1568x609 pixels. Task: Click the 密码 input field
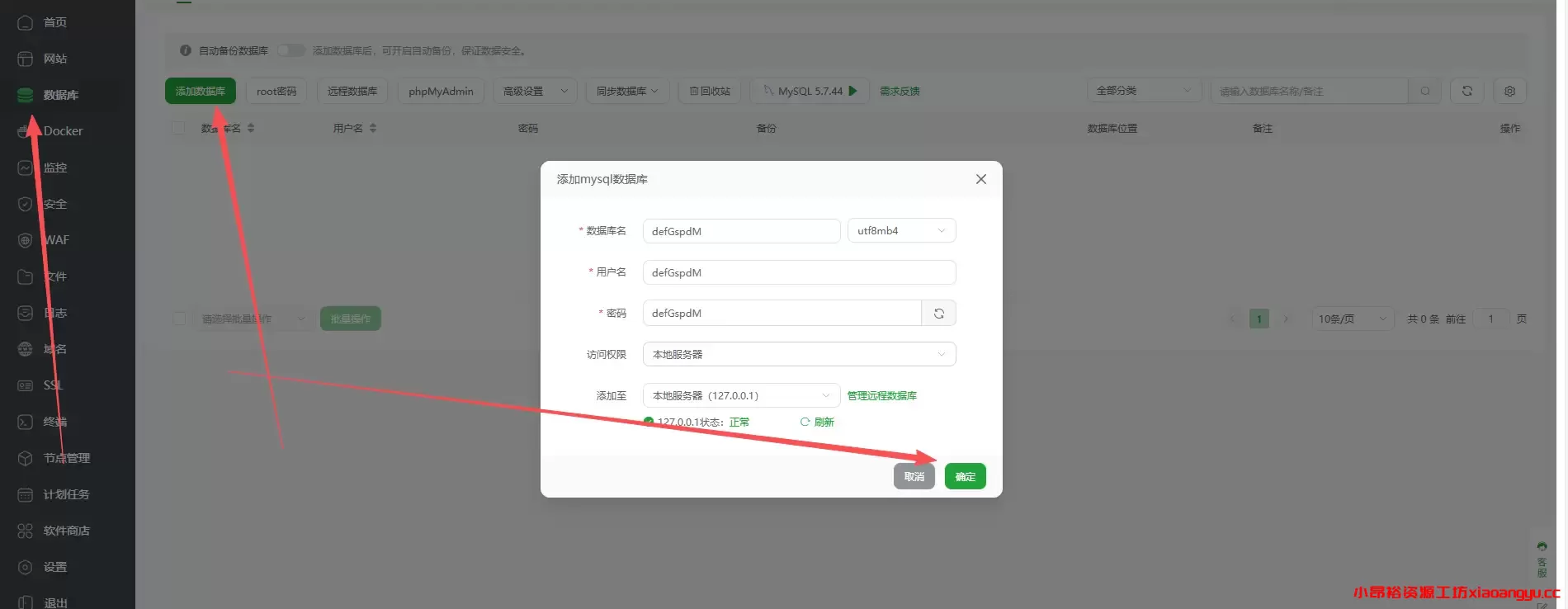(x=782, y=314)
